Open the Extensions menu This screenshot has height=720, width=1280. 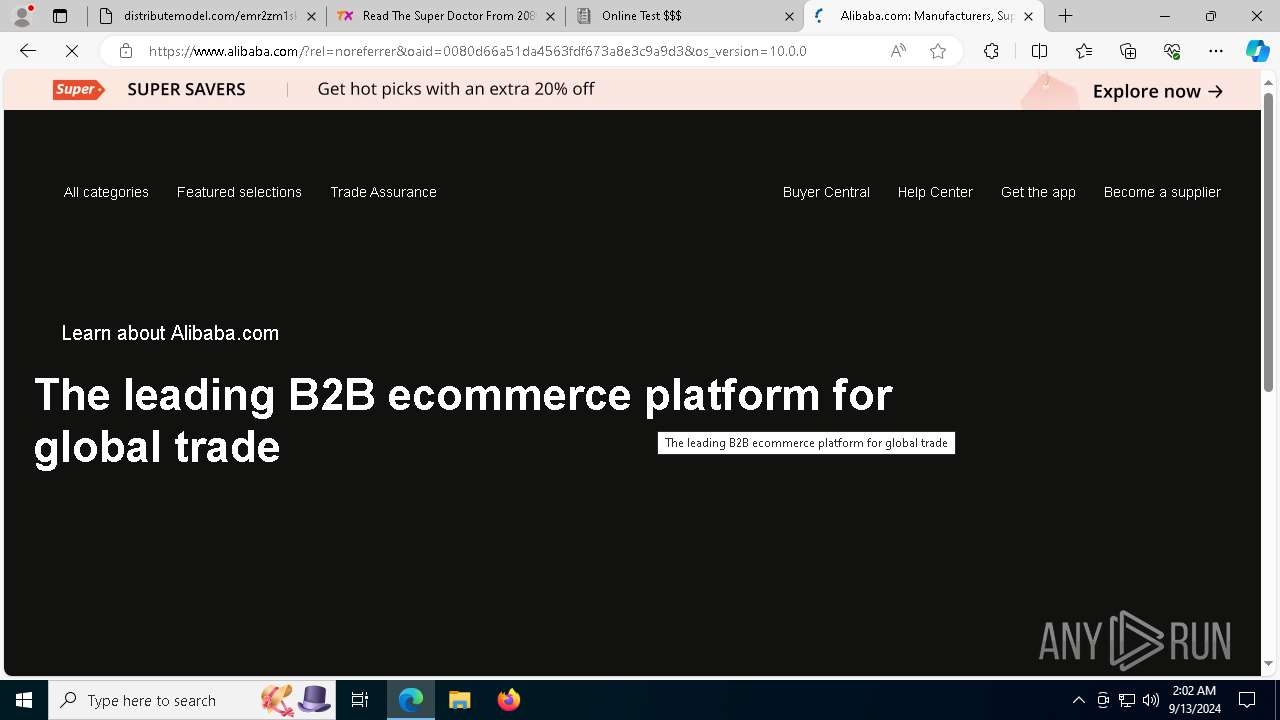[x=991, y=51]
